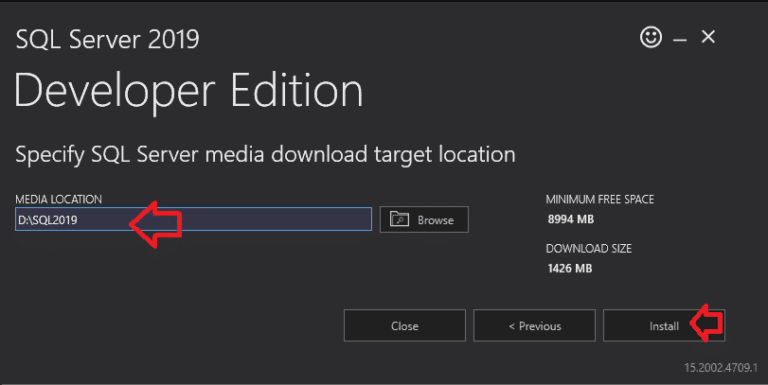Click the red arrow beside Install
768x385 pixels.
point(707,323)
